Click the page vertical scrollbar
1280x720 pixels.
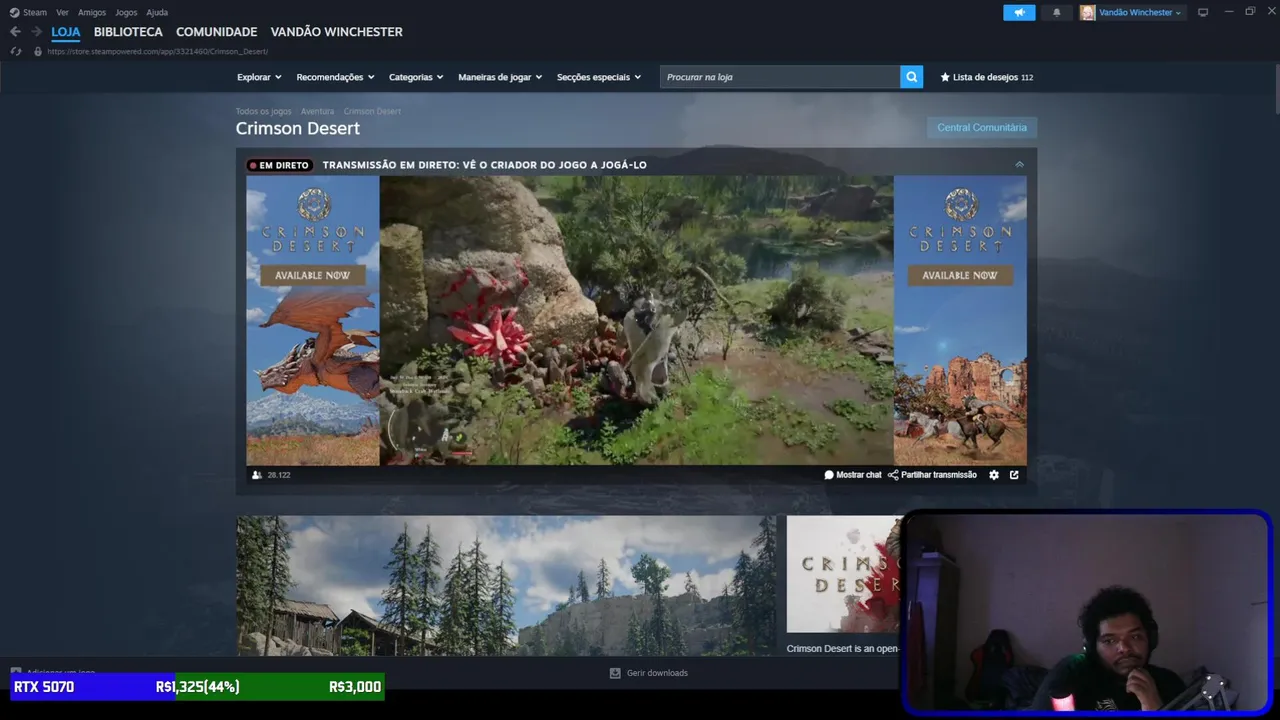[x=1276, y=88]
